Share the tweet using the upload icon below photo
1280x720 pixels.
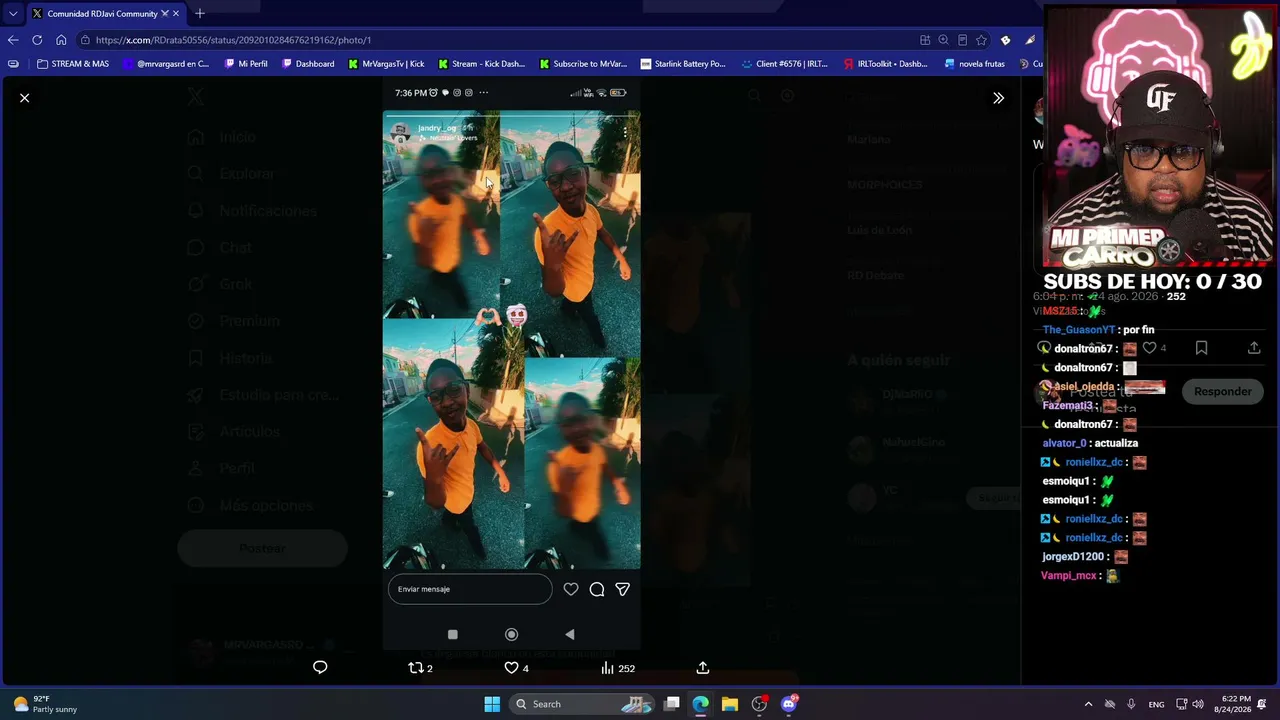pos(703,668)
